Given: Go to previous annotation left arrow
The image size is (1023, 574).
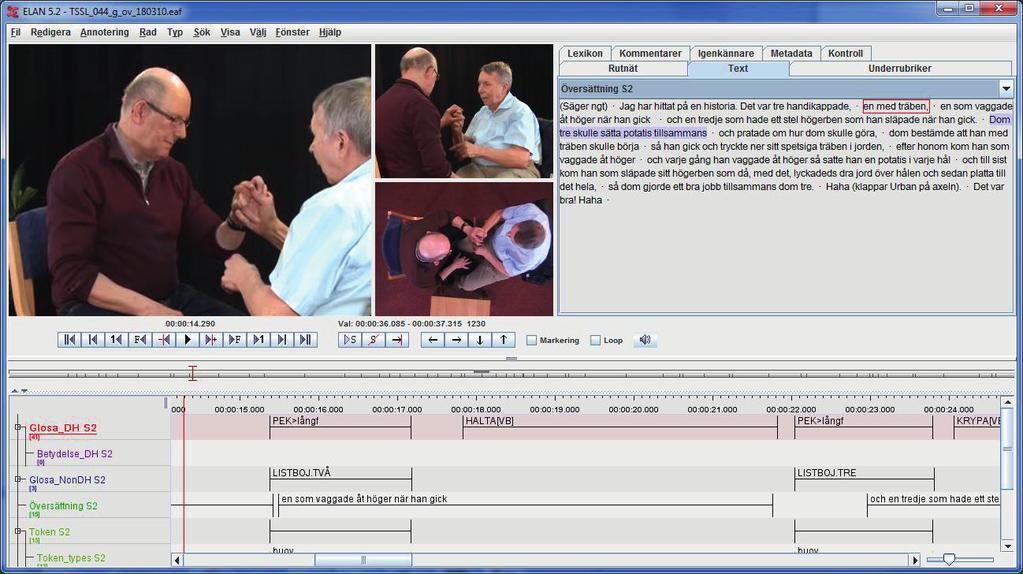Looking at the screenshot, I should (x=433, y=340).
